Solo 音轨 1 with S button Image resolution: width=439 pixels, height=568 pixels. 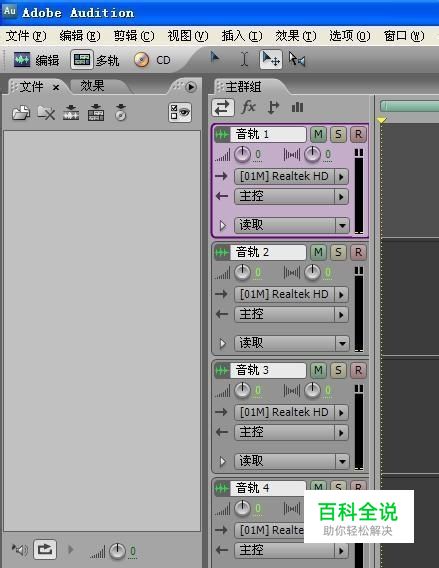(338, 134)
